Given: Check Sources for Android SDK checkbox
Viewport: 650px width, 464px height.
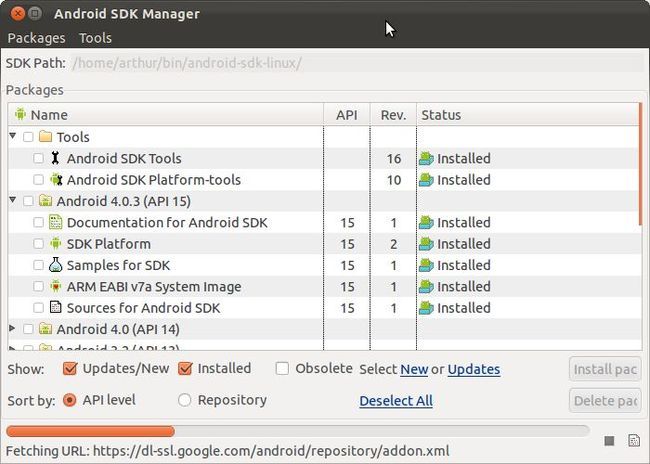Looking at the screenshot, I should 39,308.
